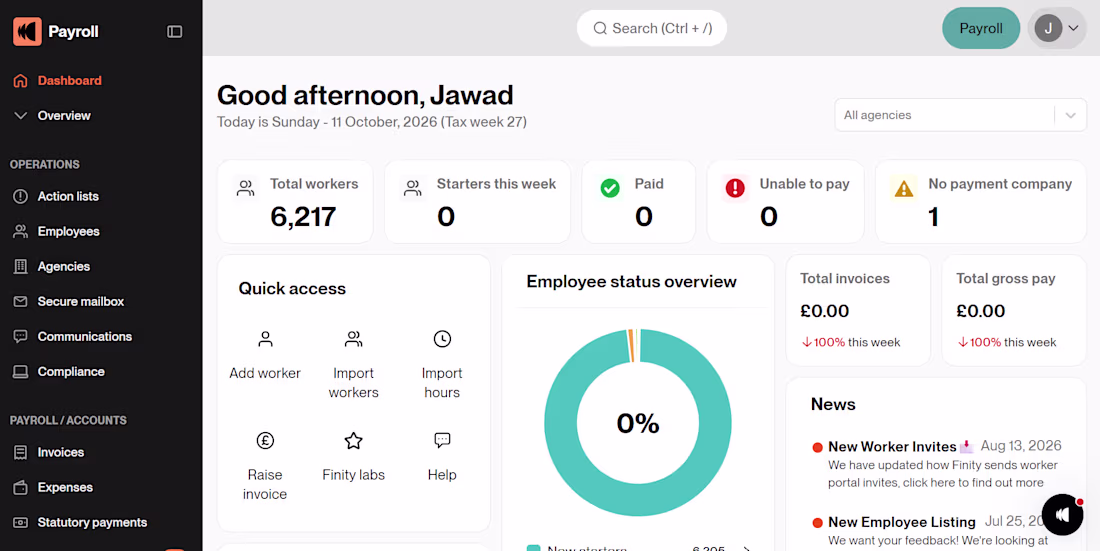
Task: Click the Statutory payments cash icon
Action: pos(21,523)
